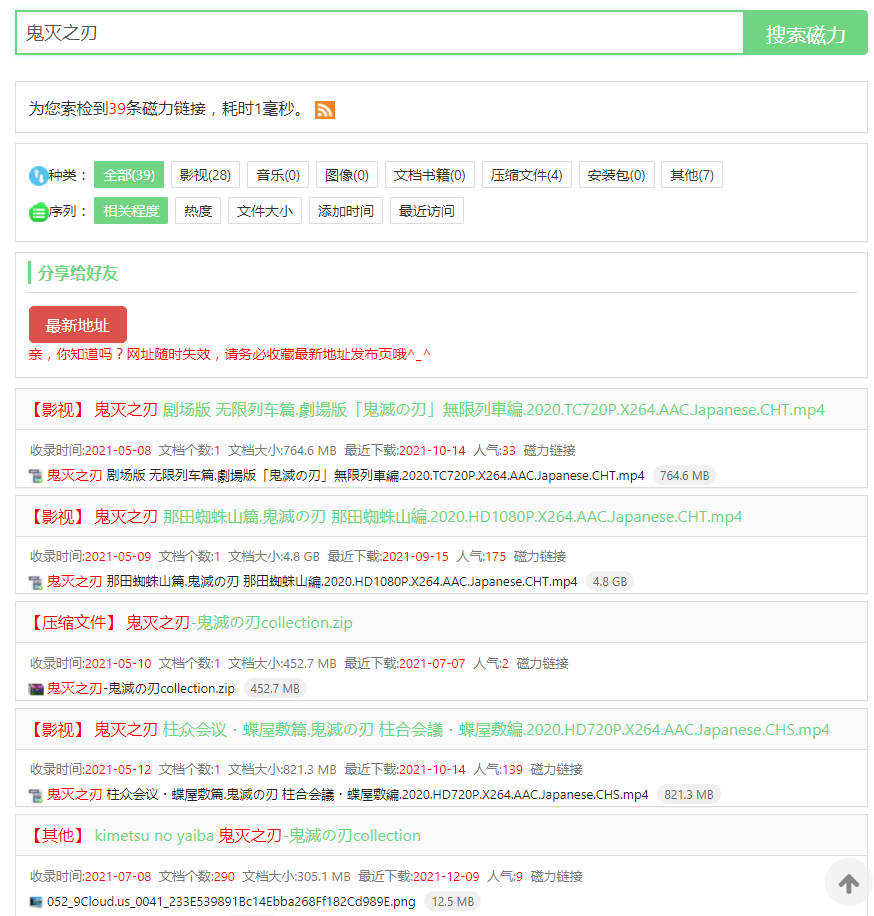
Task: Click the 那田蜘蛛山篇 mp4 file name row
Action: [312, 582]
